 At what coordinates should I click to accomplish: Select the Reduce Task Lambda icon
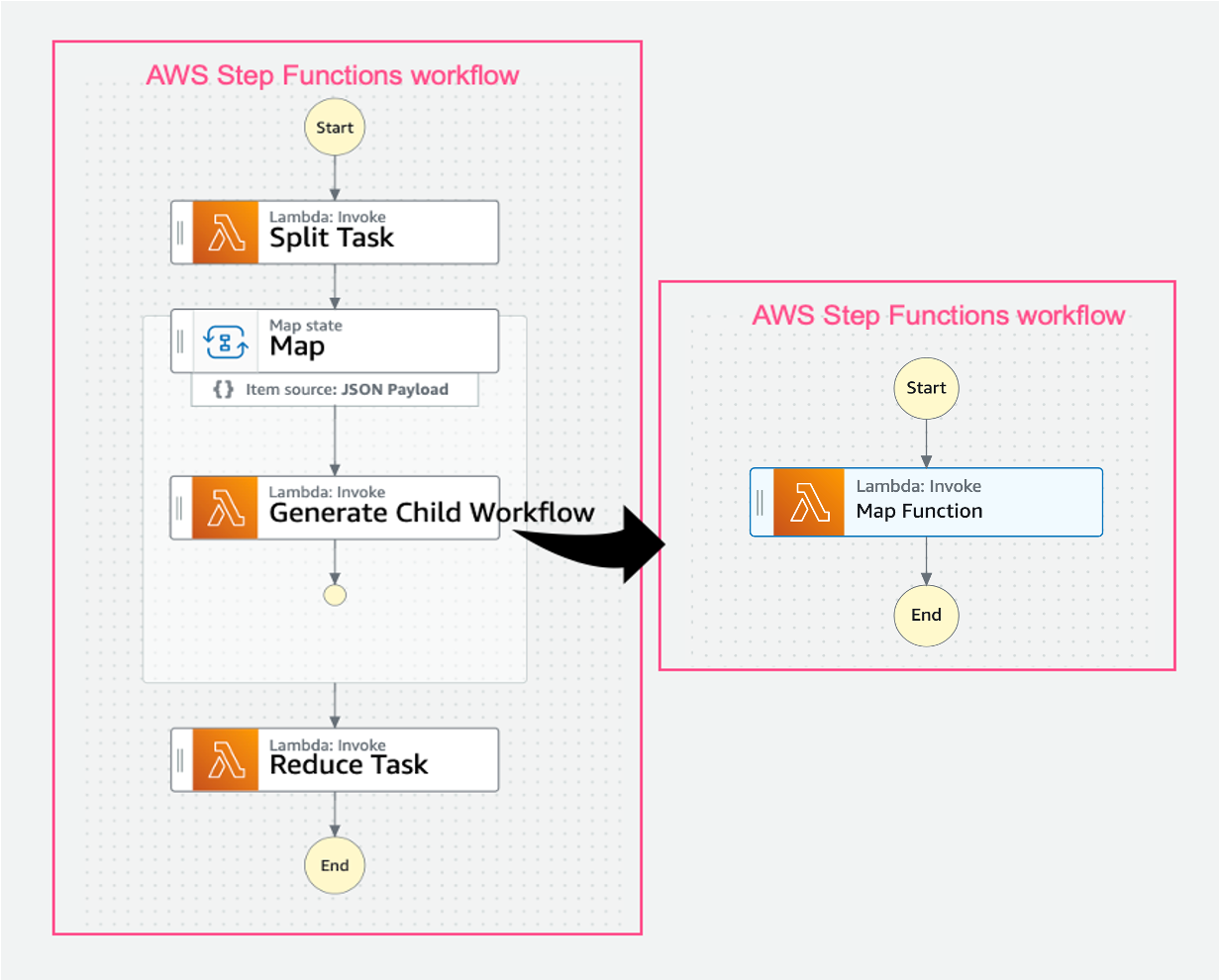click(x=226, y=760)
